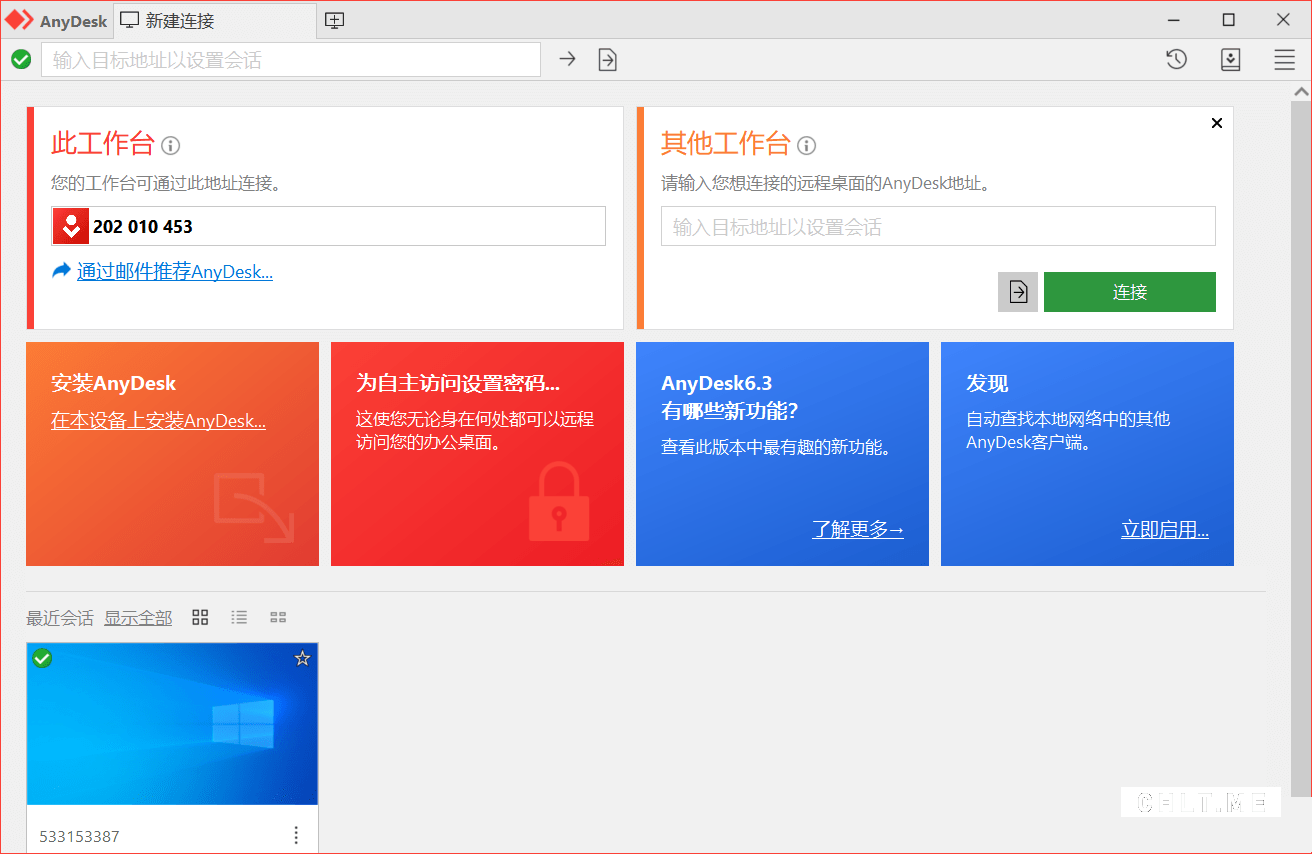Click the 发现 card heading
Screen dimensions: 1312x854
[987, 383]
